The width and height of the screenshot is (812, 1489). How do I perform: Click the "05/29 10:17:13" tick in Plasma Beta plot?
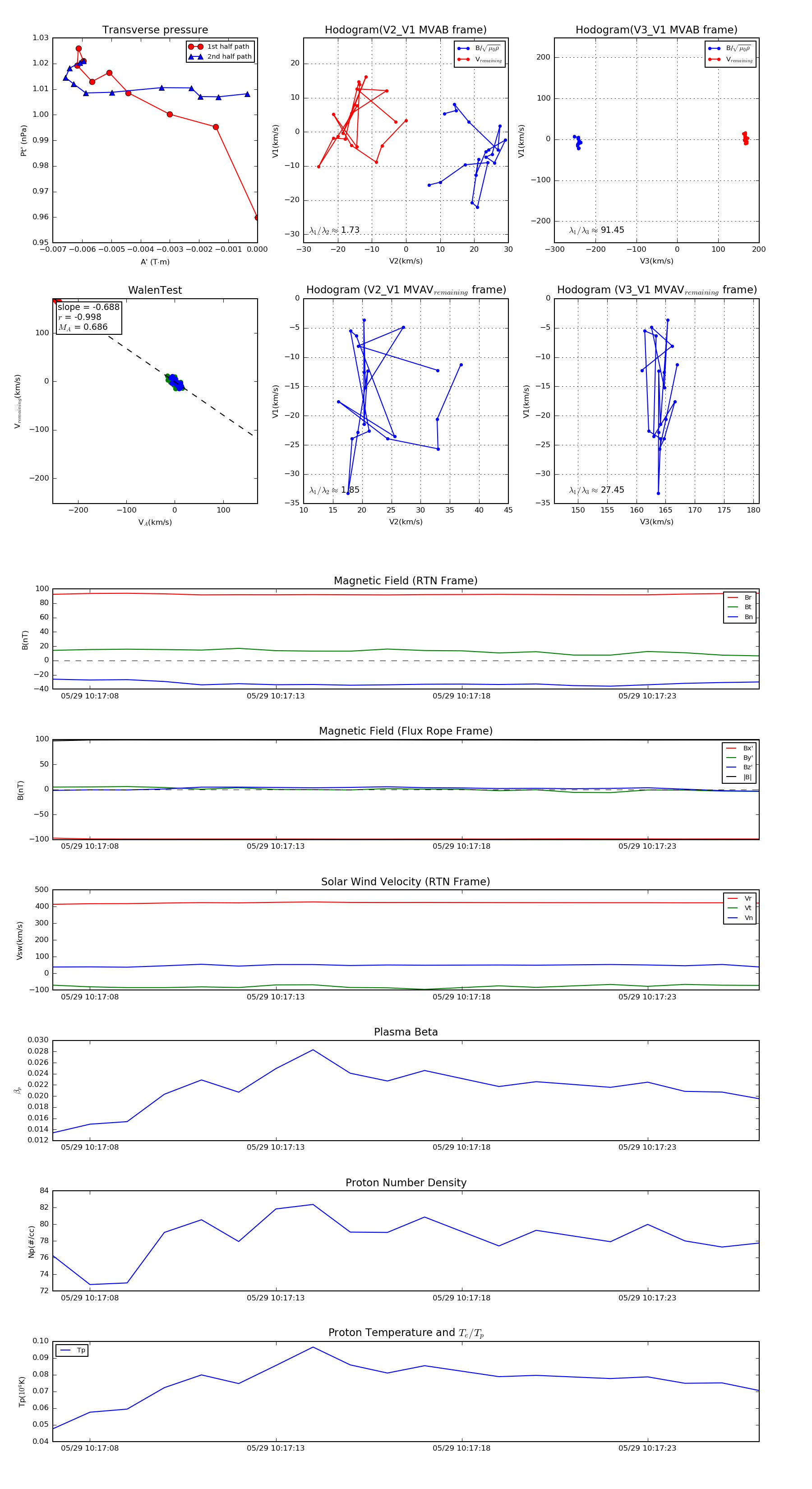[x=276, y=1147]
